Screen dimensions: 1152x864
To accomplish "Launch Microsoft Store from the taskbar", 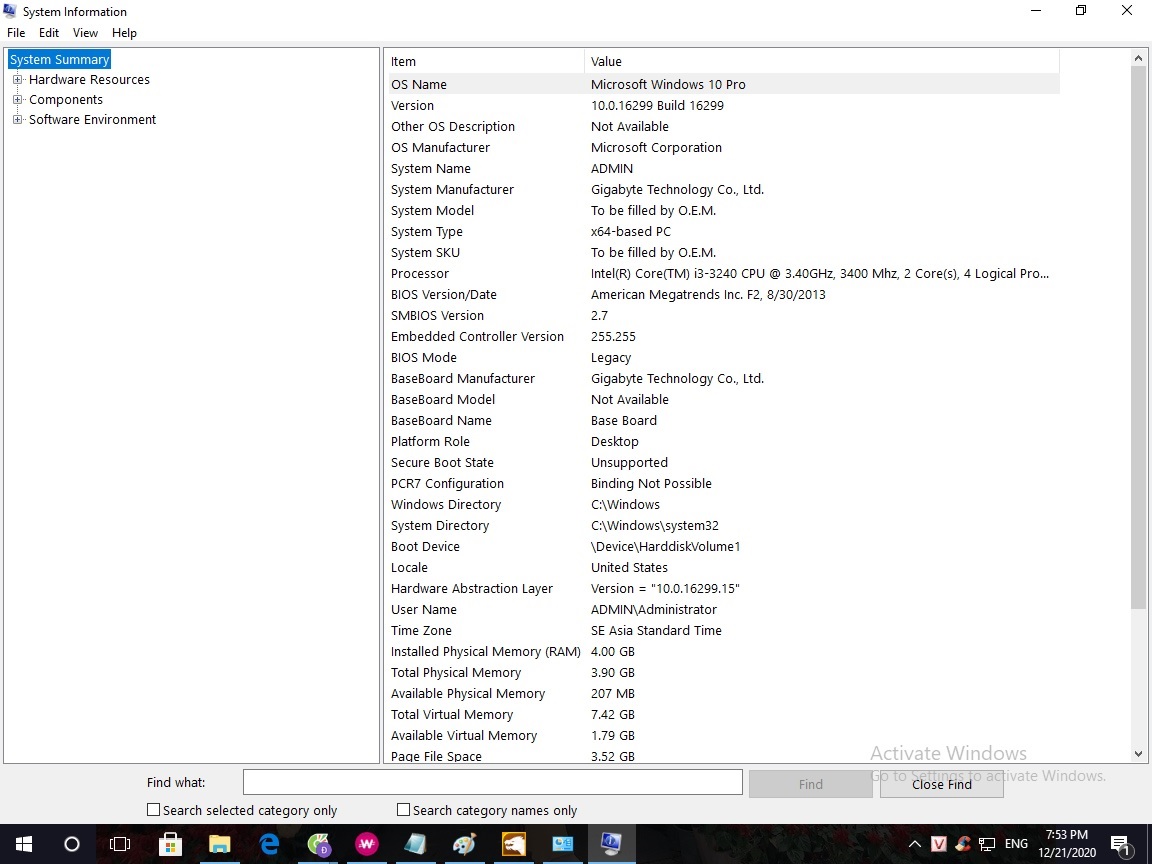I will (170, 844).
